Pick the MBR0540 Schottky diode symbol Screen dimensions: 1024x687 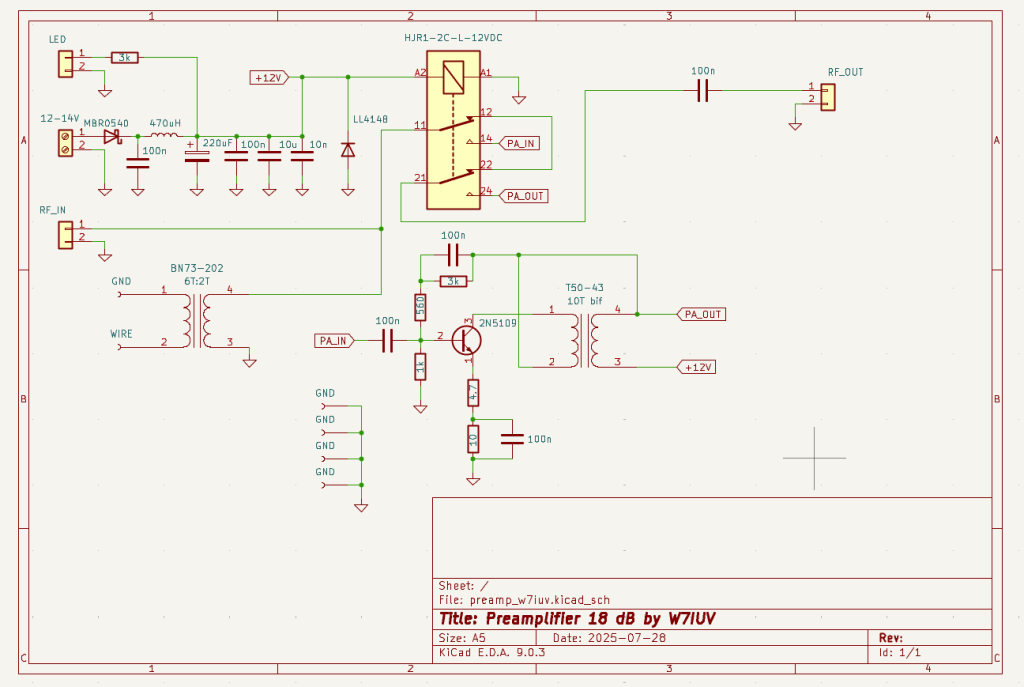tap(111, 135)
